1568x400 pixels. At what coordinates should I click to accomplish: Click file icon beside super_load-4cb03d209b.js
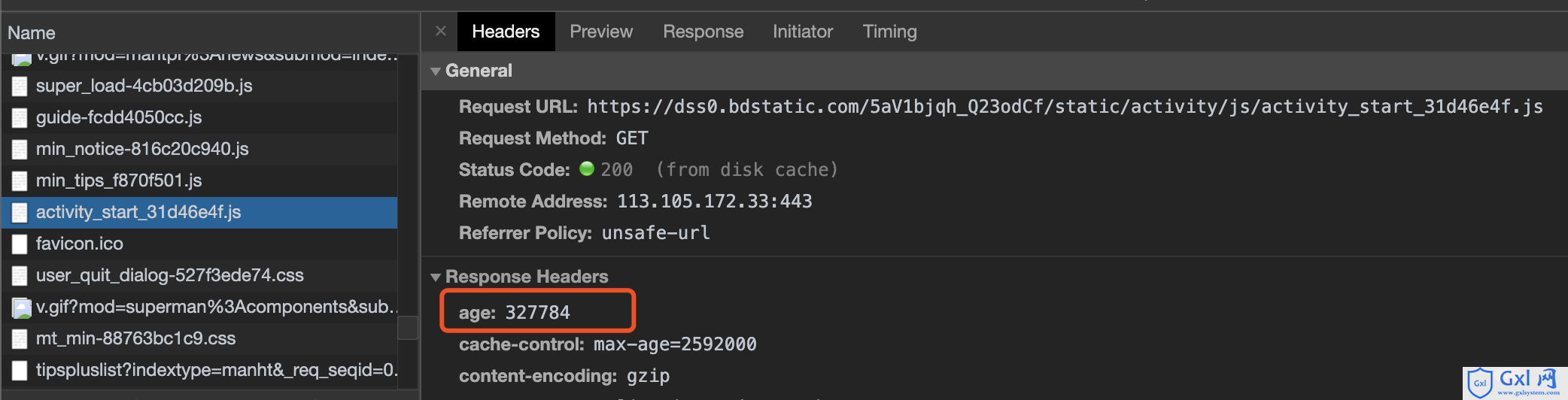coord(20,86)
